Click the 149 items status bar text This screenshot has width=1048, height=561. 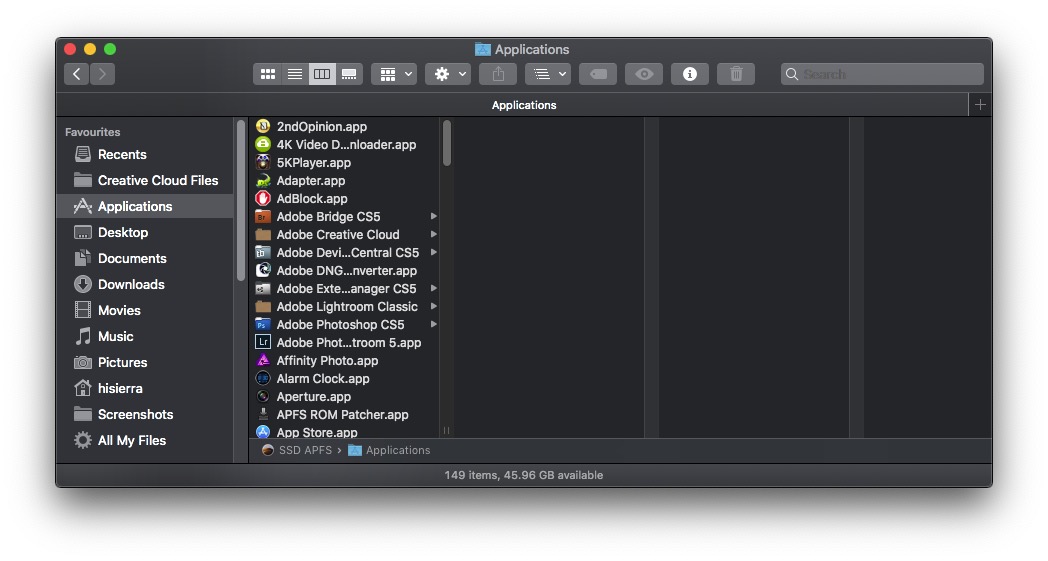click(x=523, y=475)
